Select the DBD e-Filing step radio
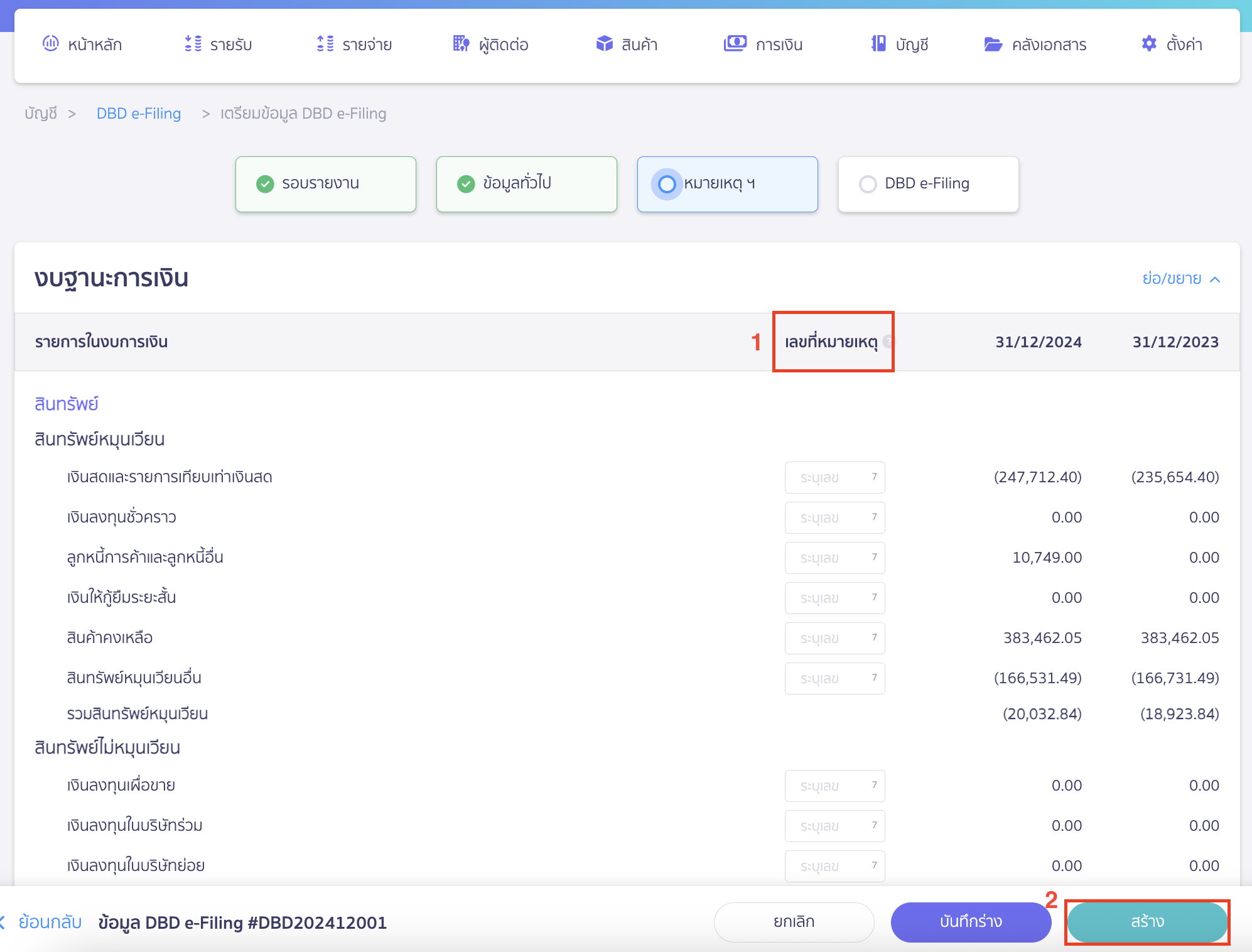This screenshot has height=952, width=1252. point(868,184)
